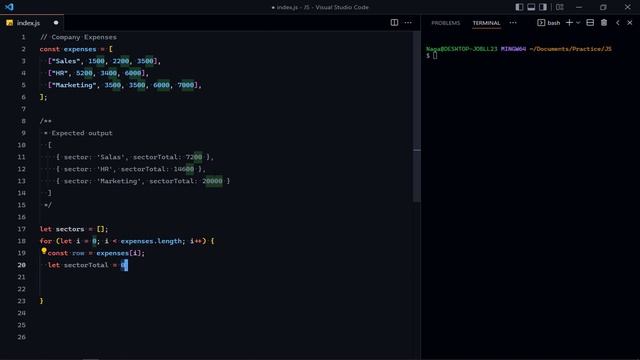Switch to the TERMINAL panel tab
This screenshot has height=360, width=640.
(486, 23)
